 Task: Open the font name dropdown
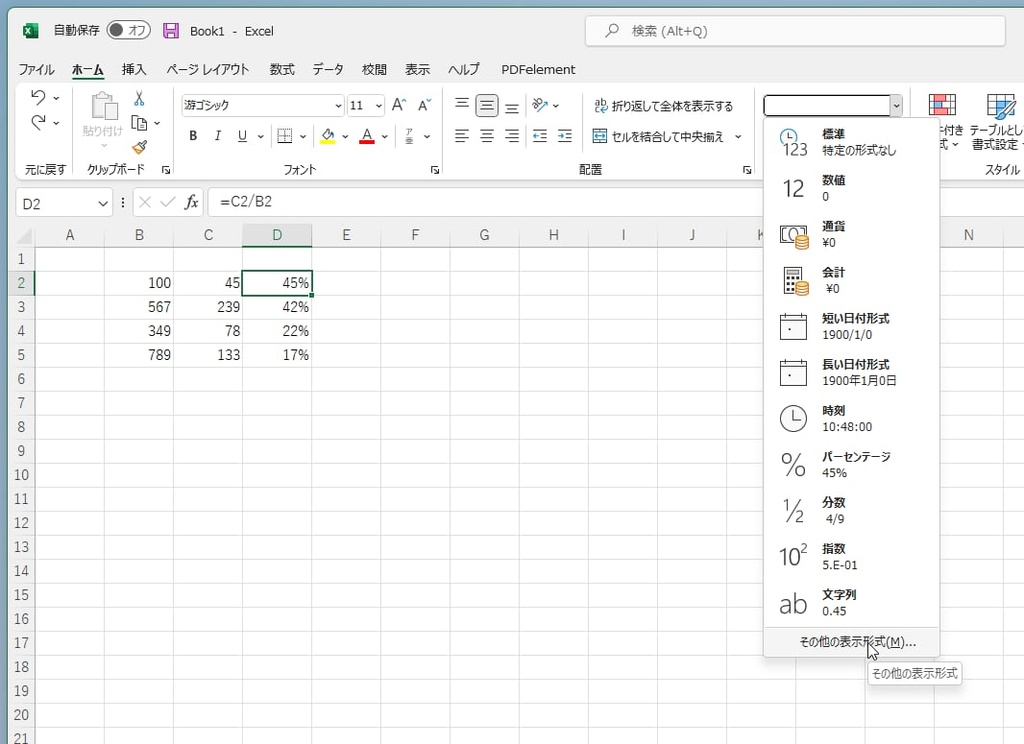tap(338, 105)
